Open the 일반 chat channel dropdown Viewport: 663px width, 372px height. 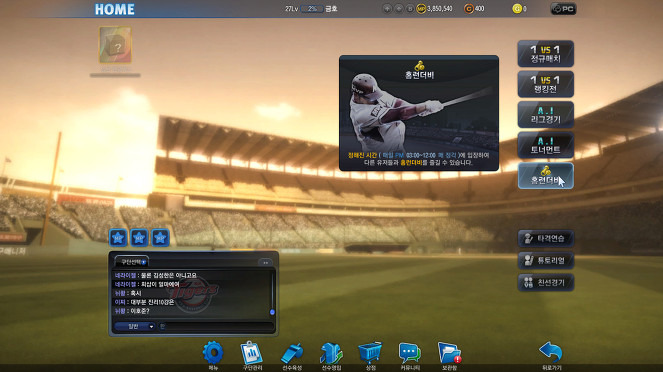(135, 326)
